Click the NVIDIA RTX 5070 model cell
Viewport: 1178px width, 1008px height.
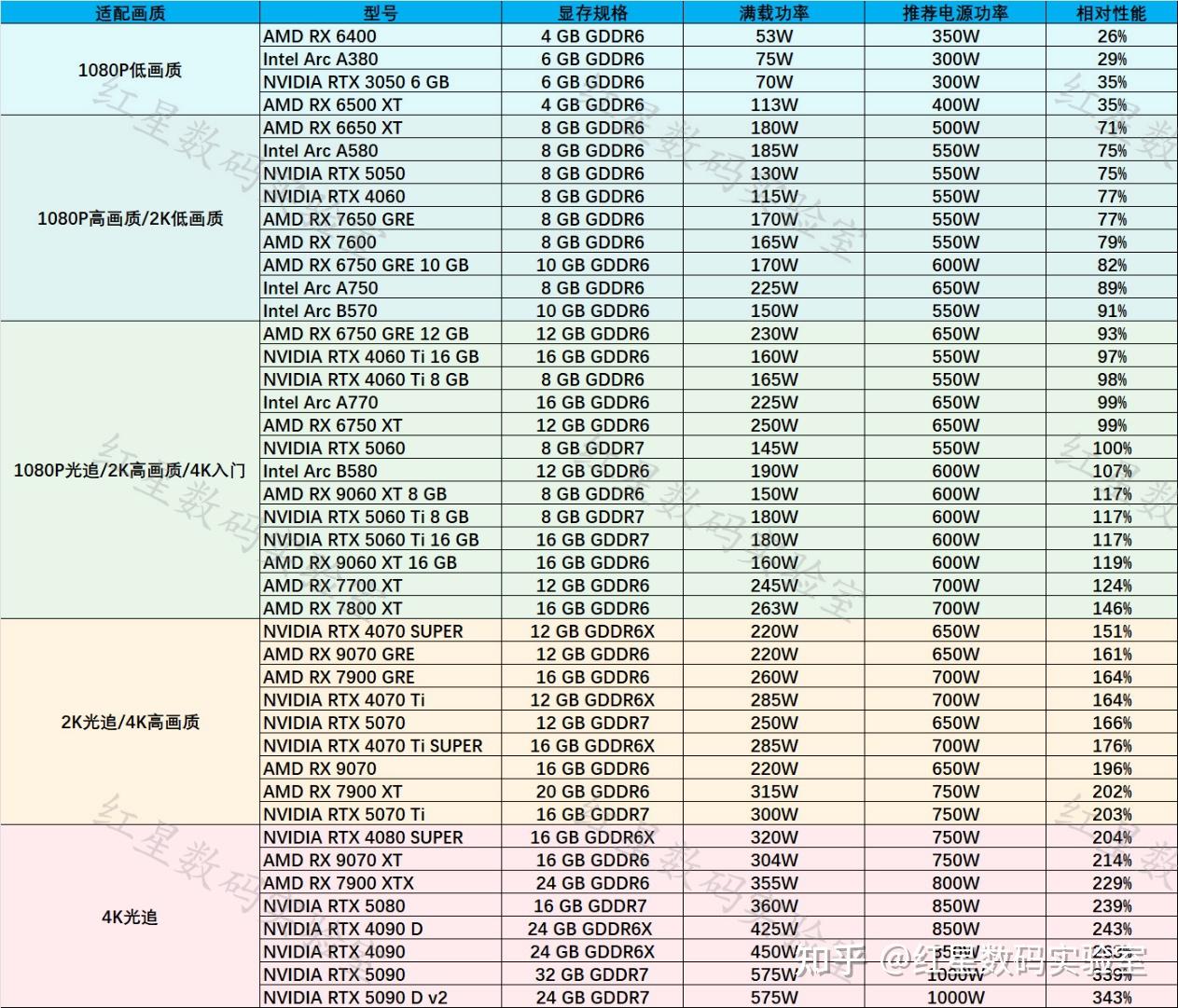(x=381, y=723)
